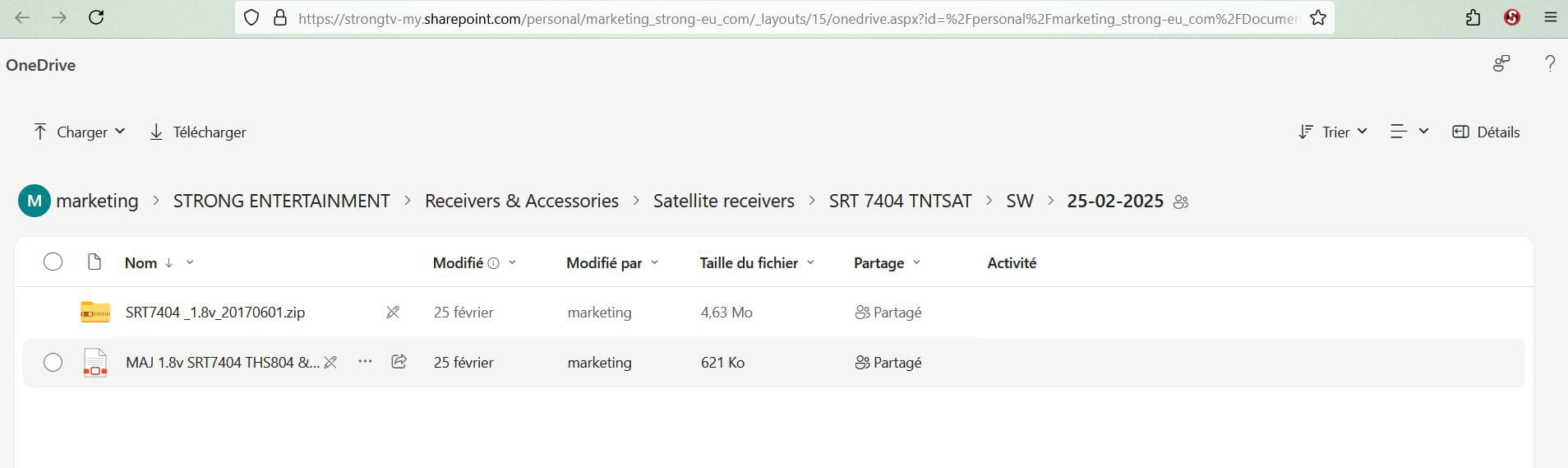Open the Trier sort dropdown

[x=1332, y=132]
